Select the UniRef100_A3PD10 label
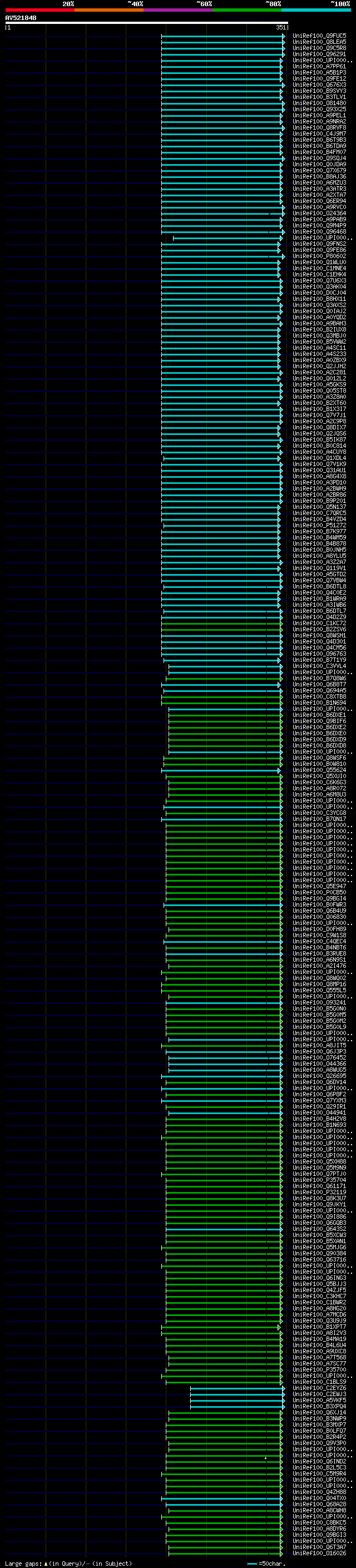Viewport: 356px width, 1568px height. point(319,483)
